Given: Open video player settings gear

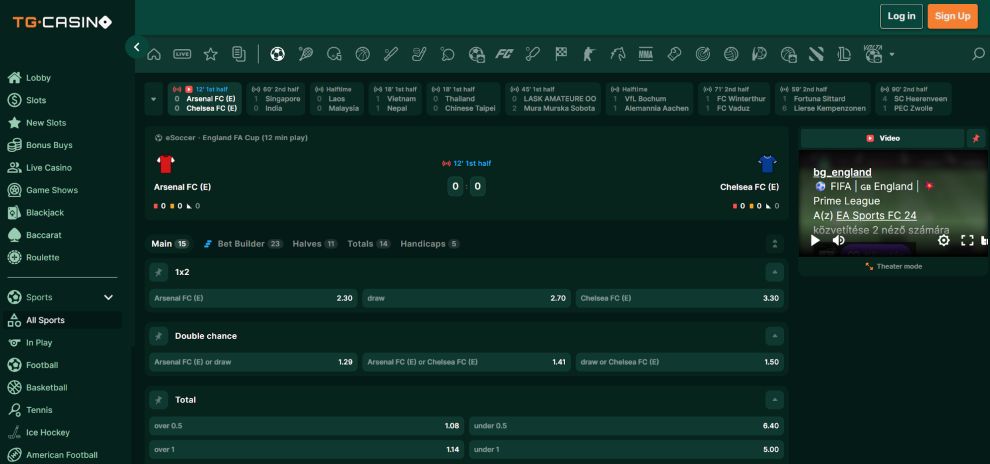Looking at the screenshot, I should click(943, 240).
